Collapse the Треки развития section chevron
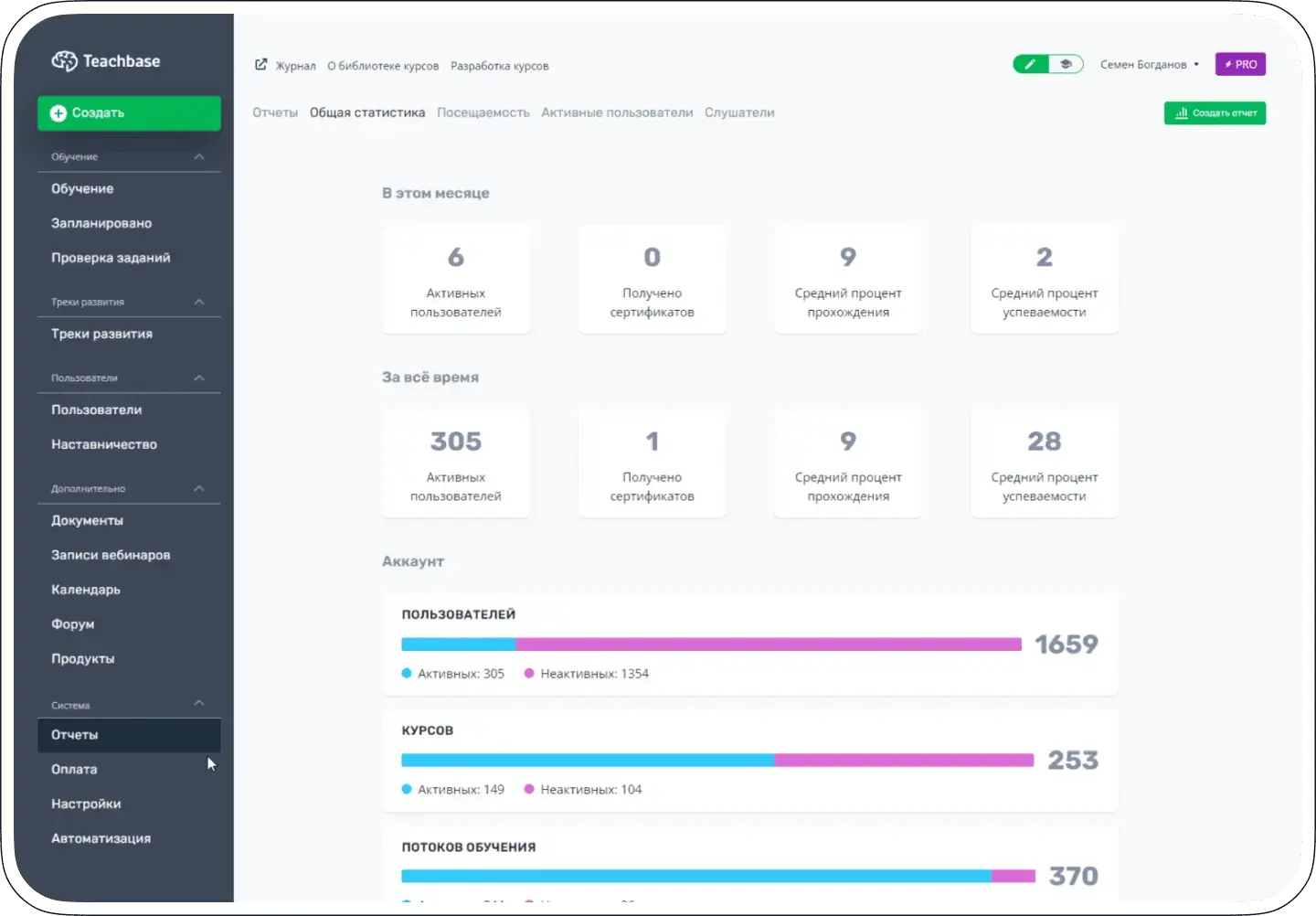 tap(199, 302)
